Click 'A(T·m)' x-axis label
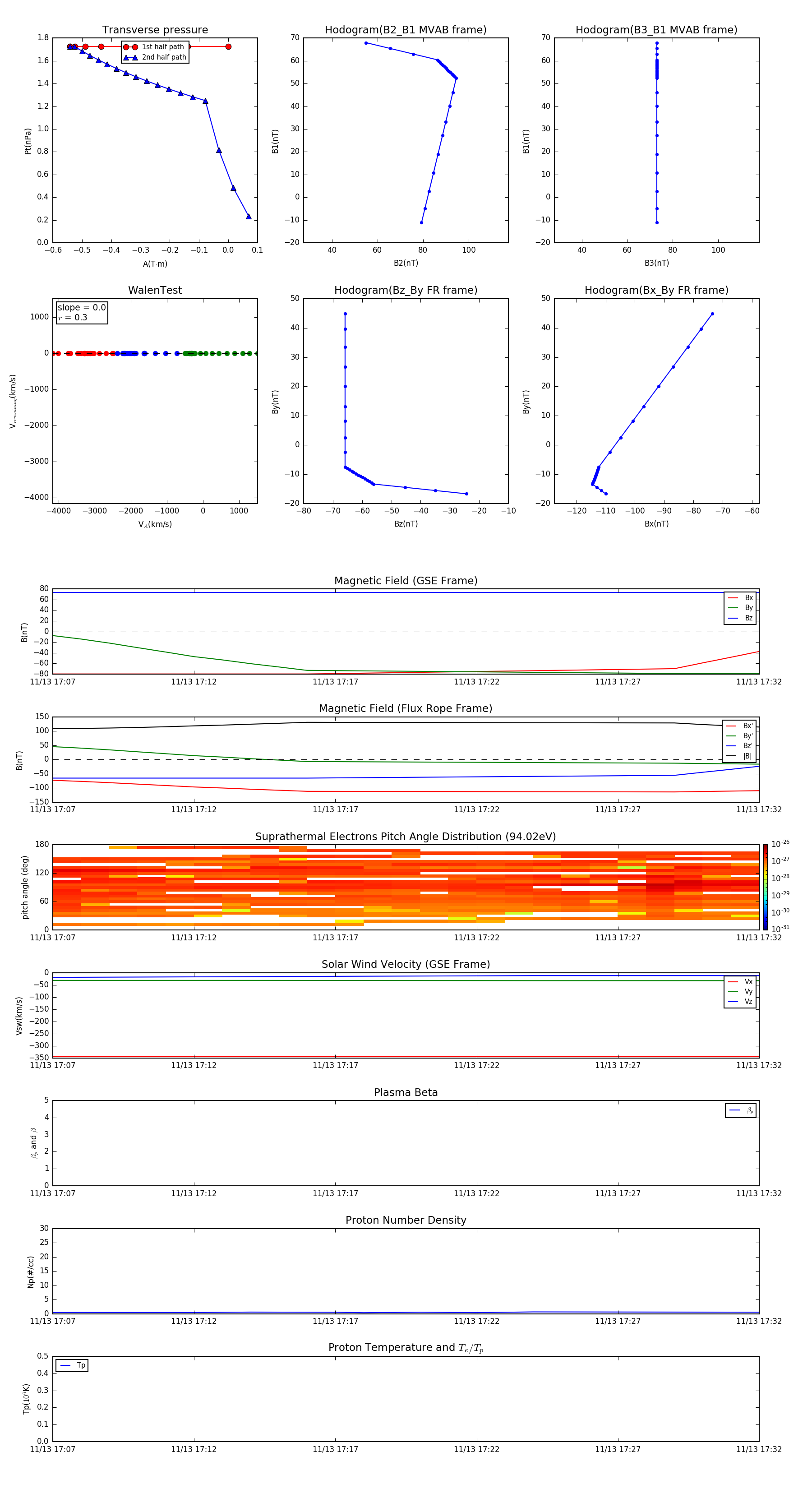The image size is (812, 1489). (x=155, y=264)
